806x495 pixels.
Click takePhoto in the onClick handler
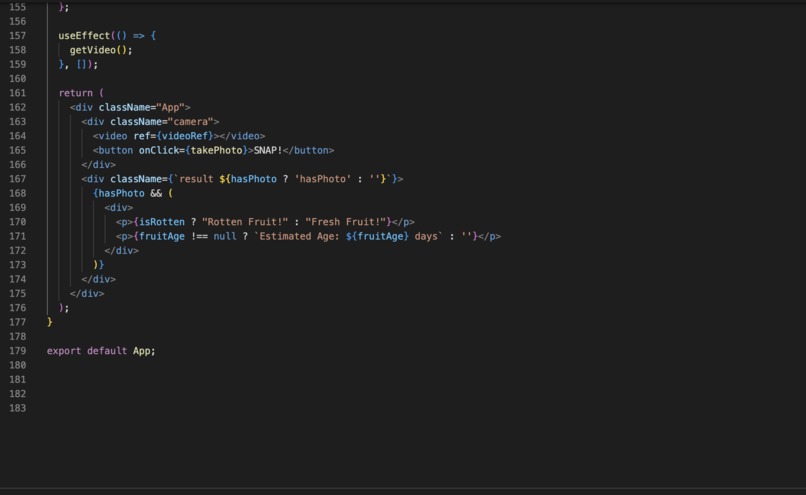coord(216,151)
